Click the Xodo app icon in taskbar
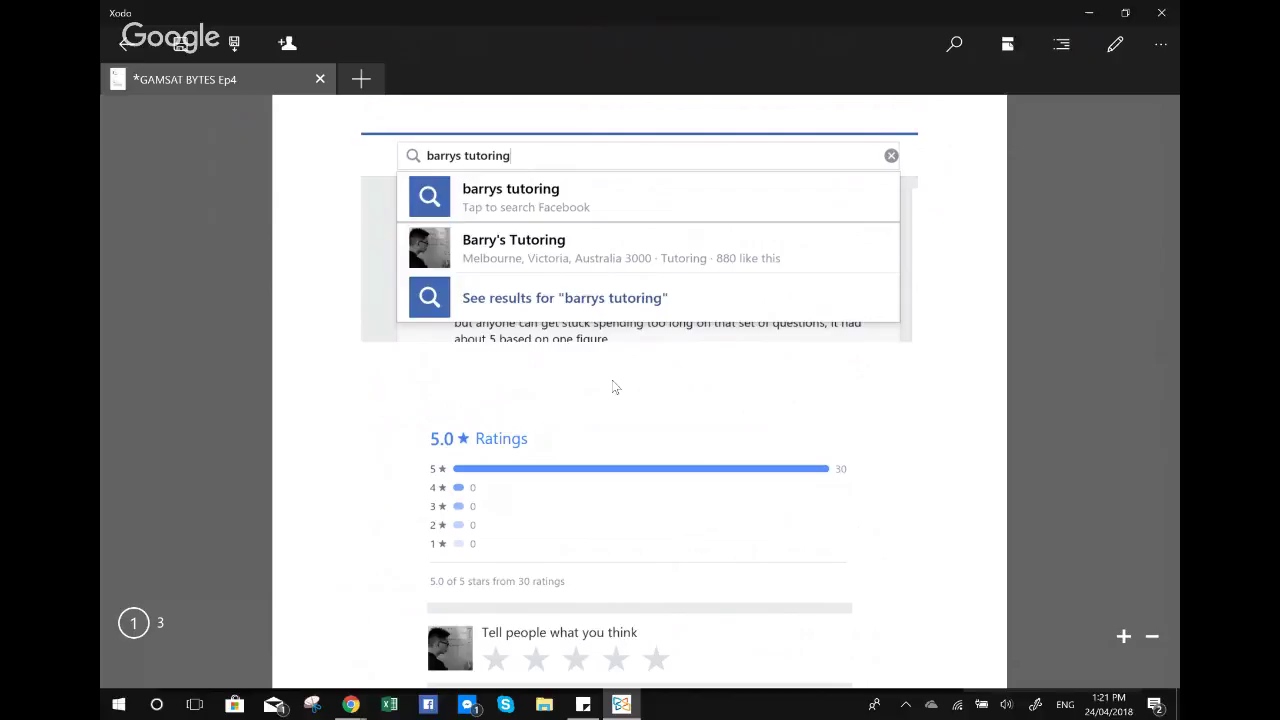This screenshot has width=1280, height=720. 622,705
